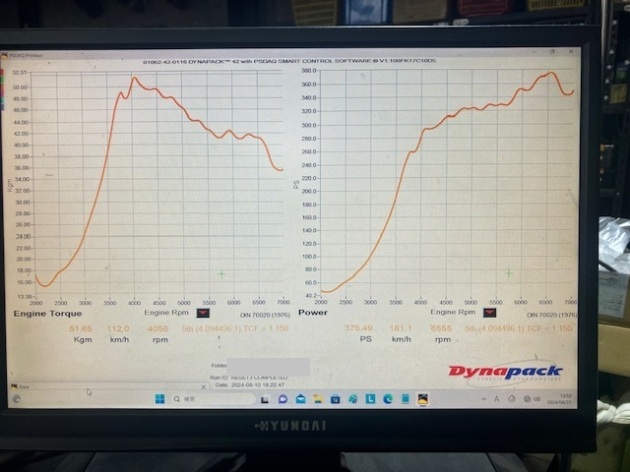Open File Explorer from the taskbar
The image size is (630, 472).
[318, 399]
